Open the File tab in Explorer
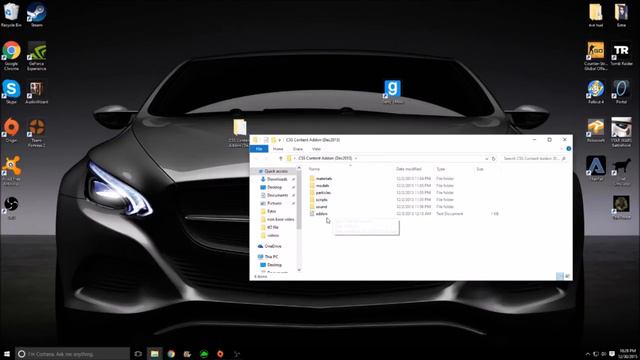The width and height of the screenshot is (640, 360). (x=259, y=149)
